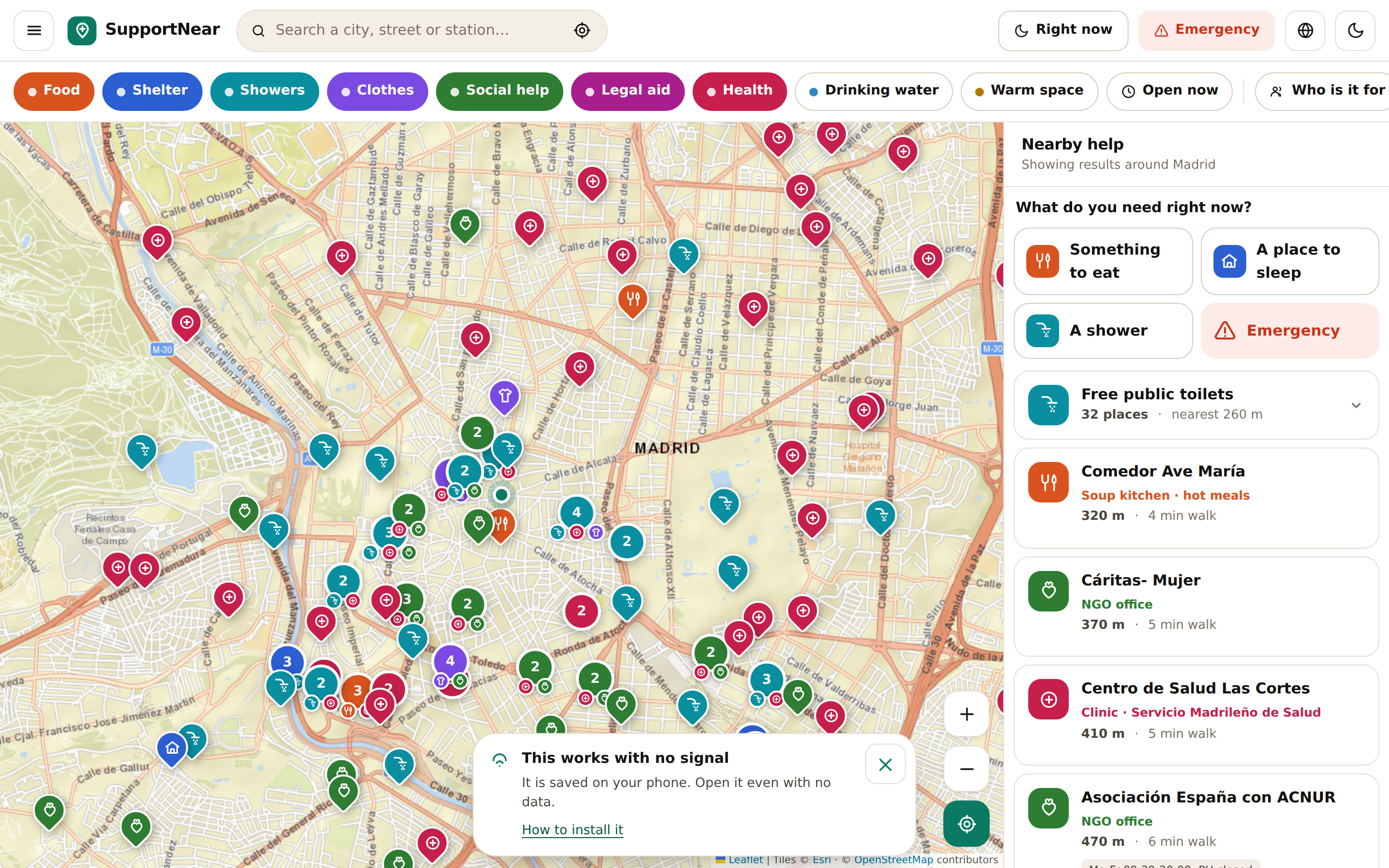Open the teal cluster marker showing 4
This screenshot has height=868, width=1389.
576,512
